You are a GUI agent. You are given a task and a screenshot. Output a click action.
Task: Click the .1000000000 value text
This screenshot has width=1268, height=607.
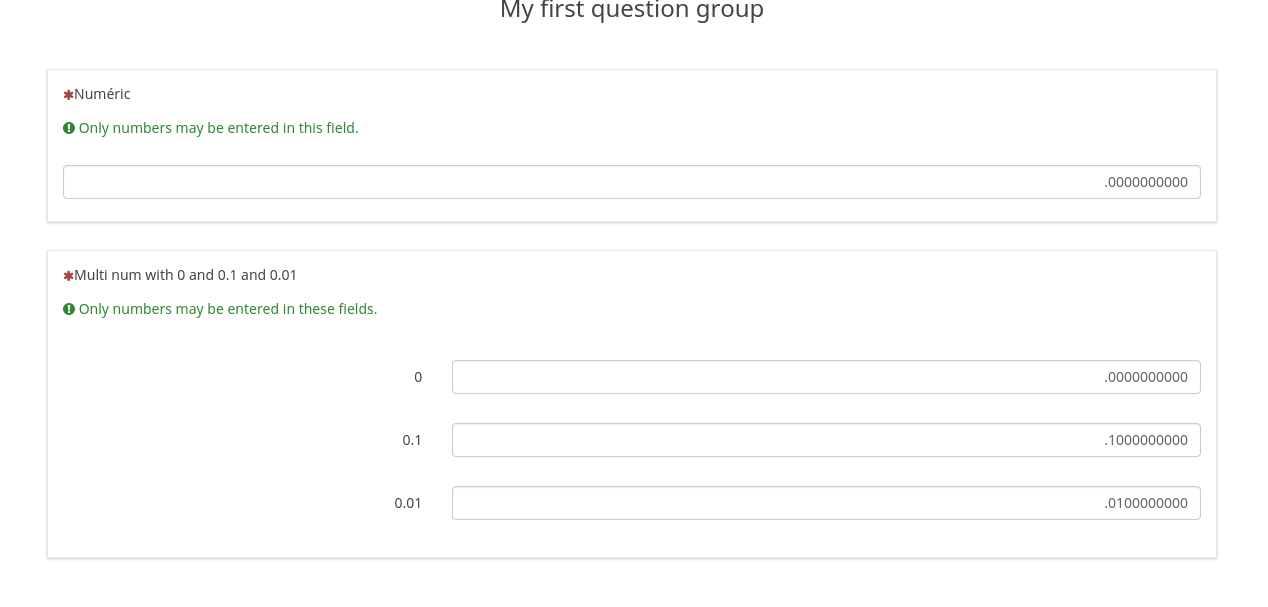(x=1146, y=440)
